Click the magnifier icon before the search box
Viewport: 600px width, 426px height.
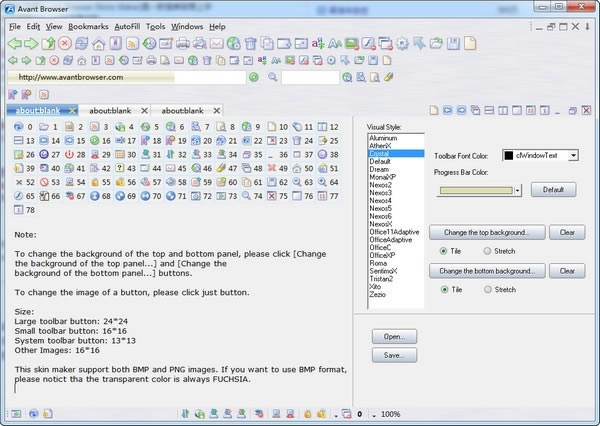(272, 77)
